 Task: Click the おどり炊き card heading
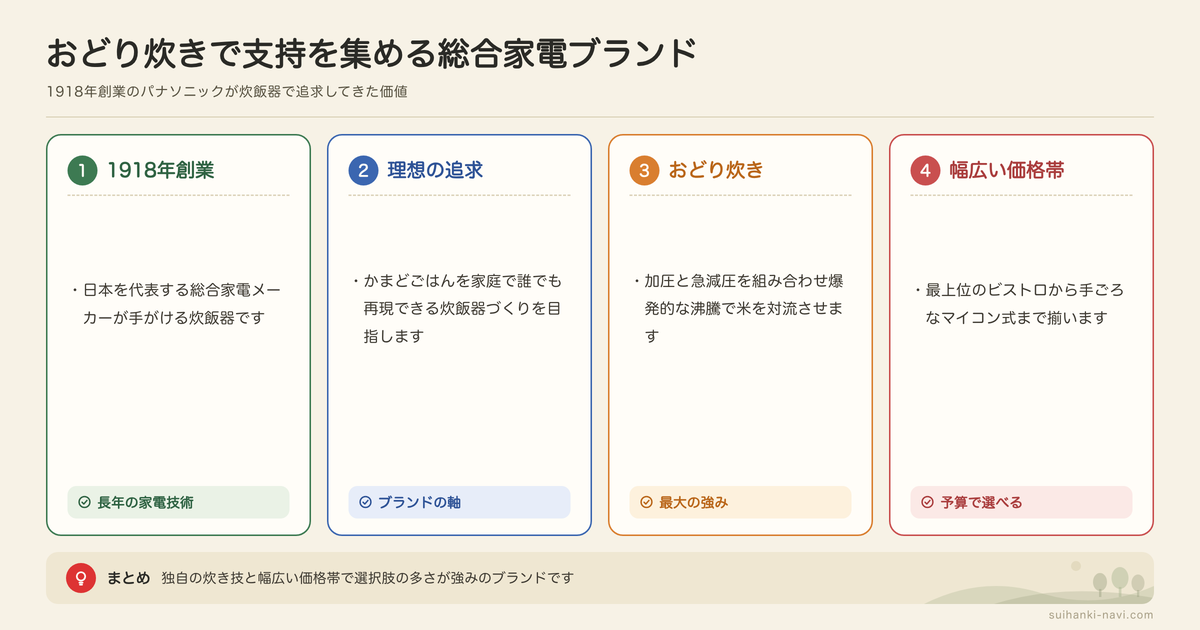pos(716,170)
